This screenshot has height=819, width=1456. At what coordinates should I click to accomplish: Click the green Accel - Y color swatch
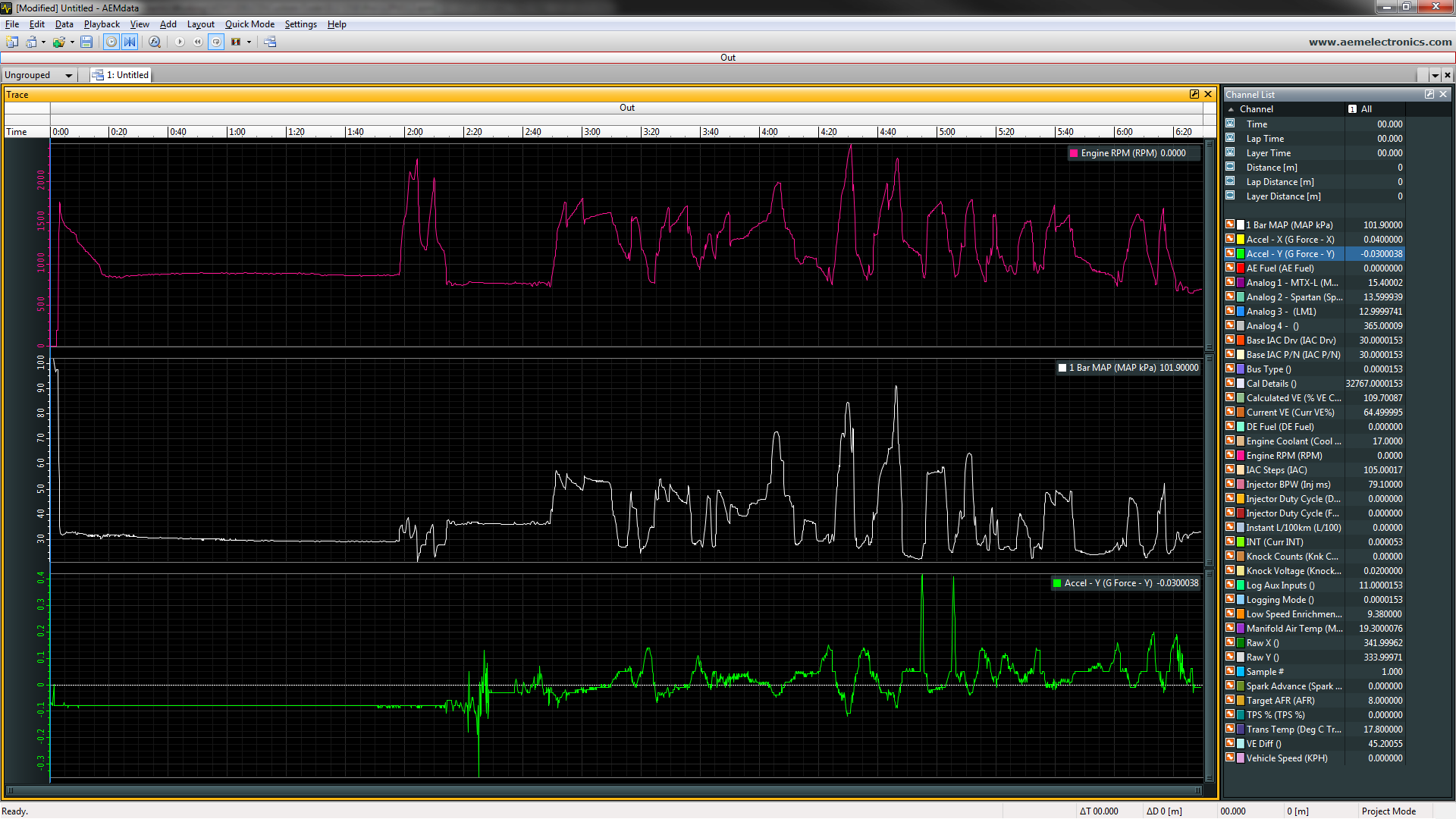pyautogui.click(x=1241, y=253)
